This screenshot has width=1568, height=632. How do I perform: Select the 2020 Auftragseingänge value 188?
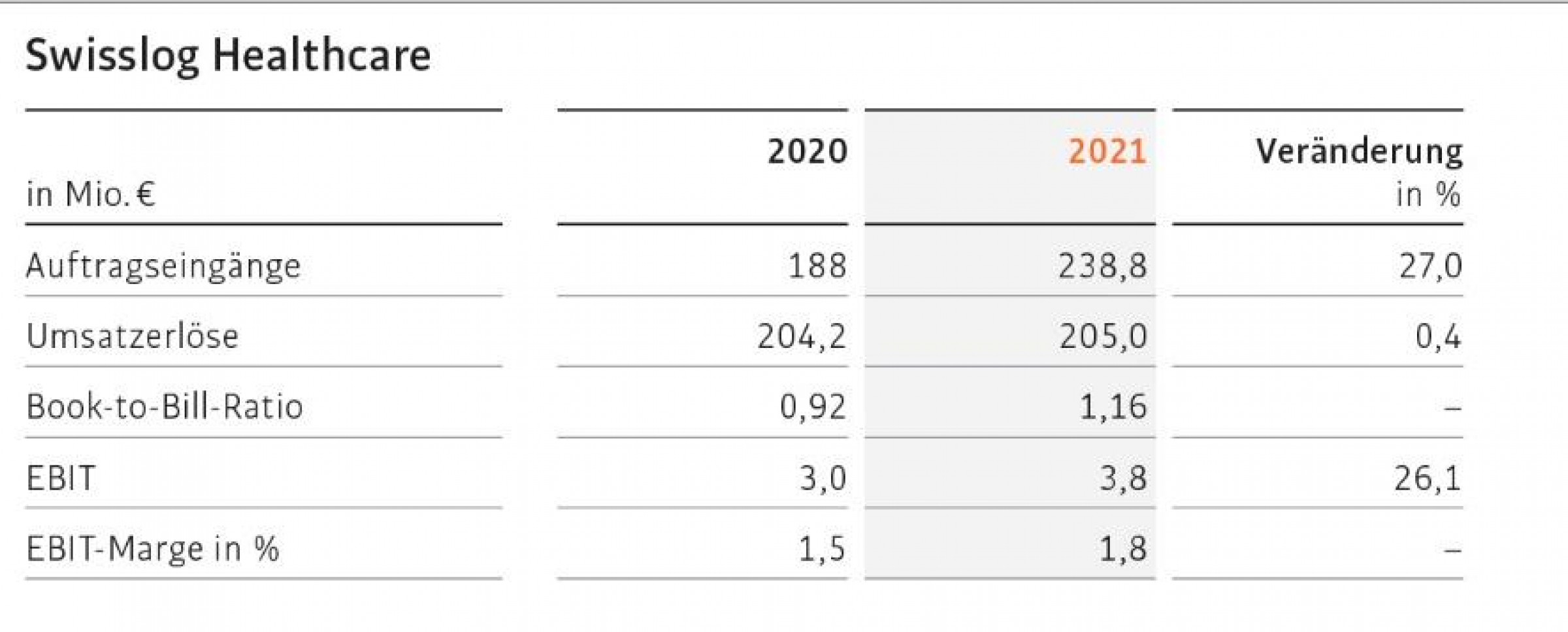817,266
